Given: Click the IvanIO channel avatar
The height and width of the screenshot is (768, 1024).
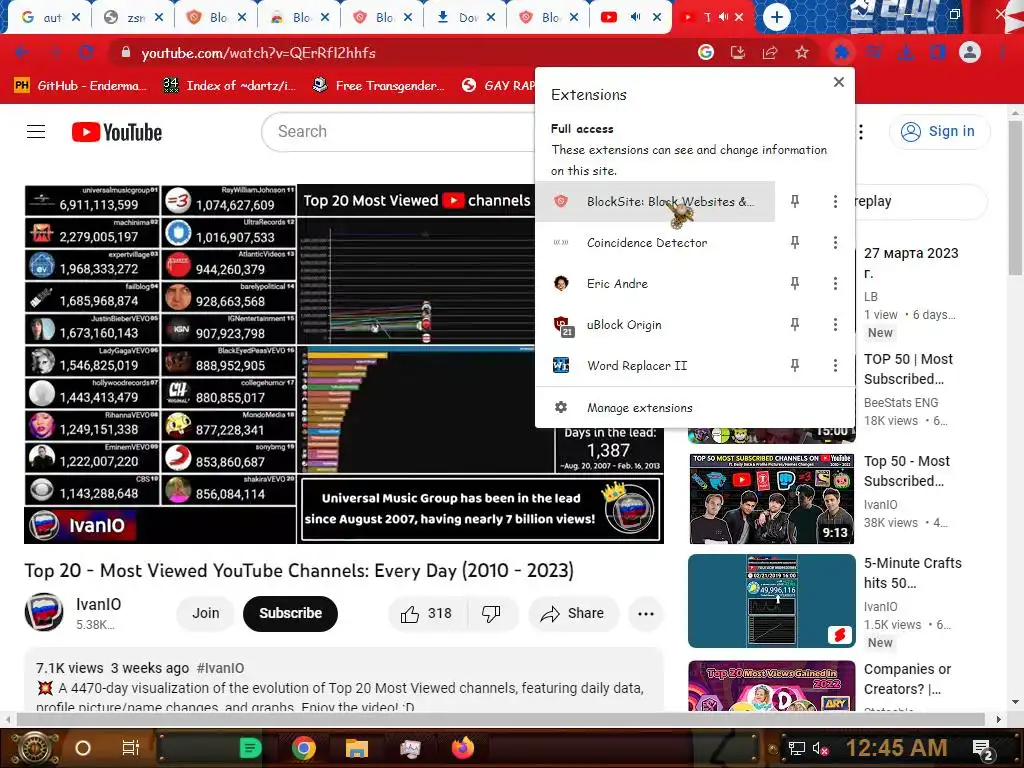Looking at the screenshot, I should tap(44, 612).
